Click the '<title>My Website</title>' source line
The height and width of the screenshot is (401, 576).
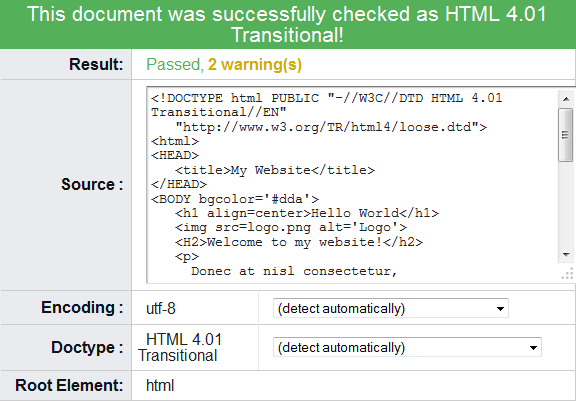pyautogui.click(x=275, y=170)
